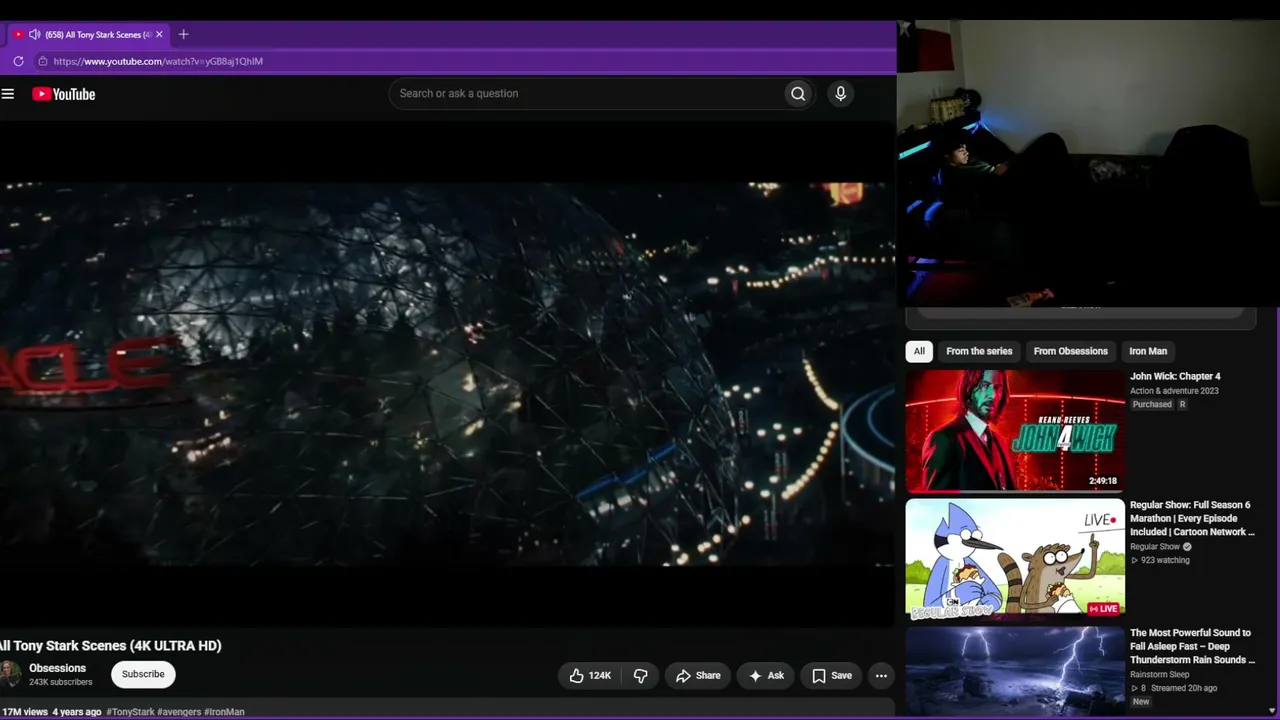Screen dimensions: 1280x720
Task: Open a new browser tab
Action: tap(183, 34)
